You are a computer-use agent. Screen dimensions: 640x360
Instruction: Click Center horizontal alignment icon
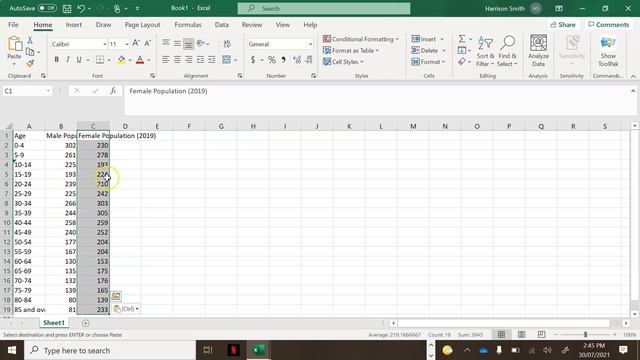click(x=177, y=60)
